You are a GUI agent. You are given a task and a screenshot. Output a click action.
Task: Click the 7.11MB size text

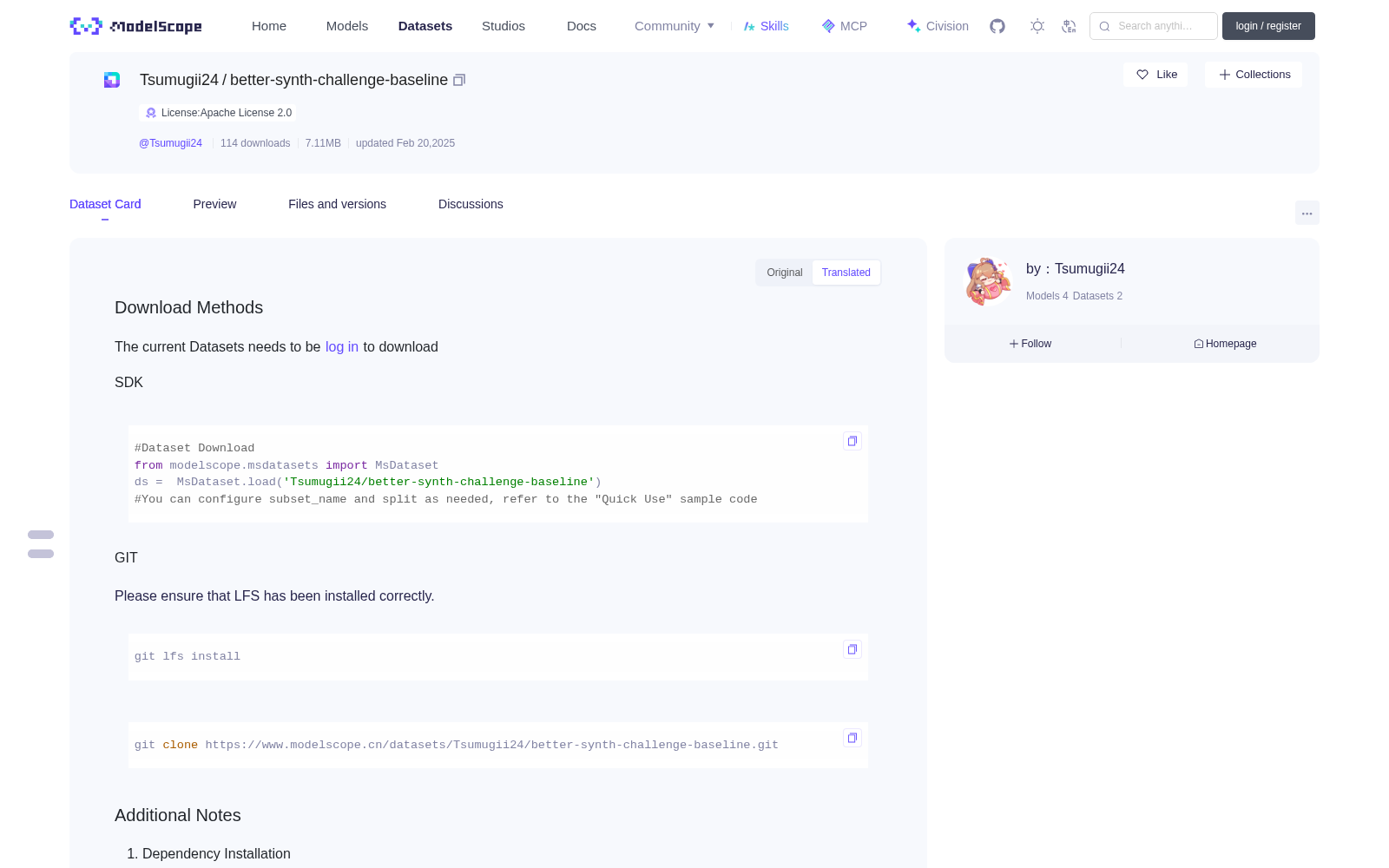click(x=323, y=143)
